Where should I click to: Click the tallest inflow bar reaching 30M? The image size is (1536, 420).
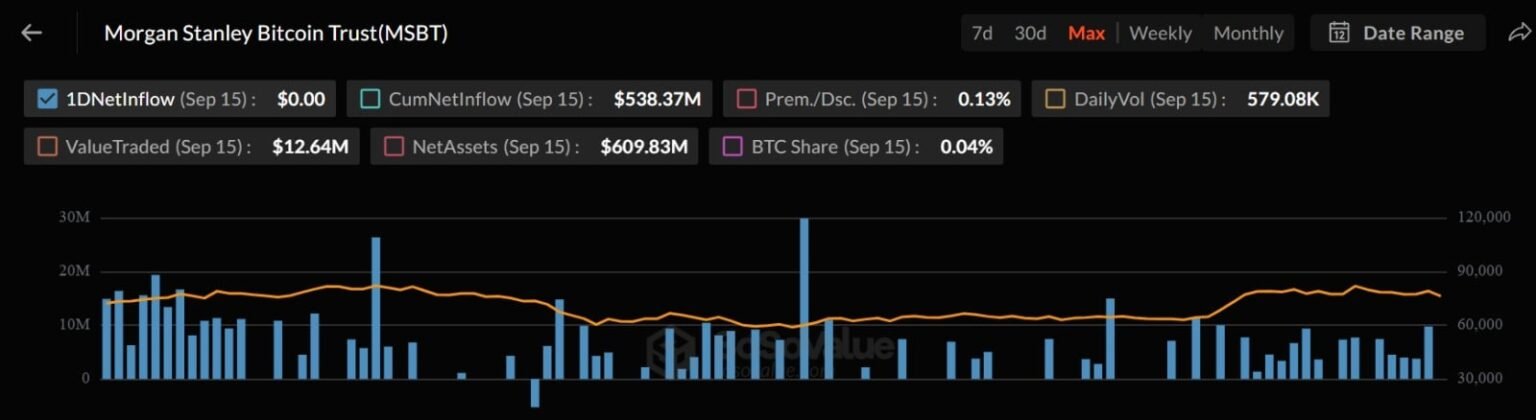[x=804, y=298]
